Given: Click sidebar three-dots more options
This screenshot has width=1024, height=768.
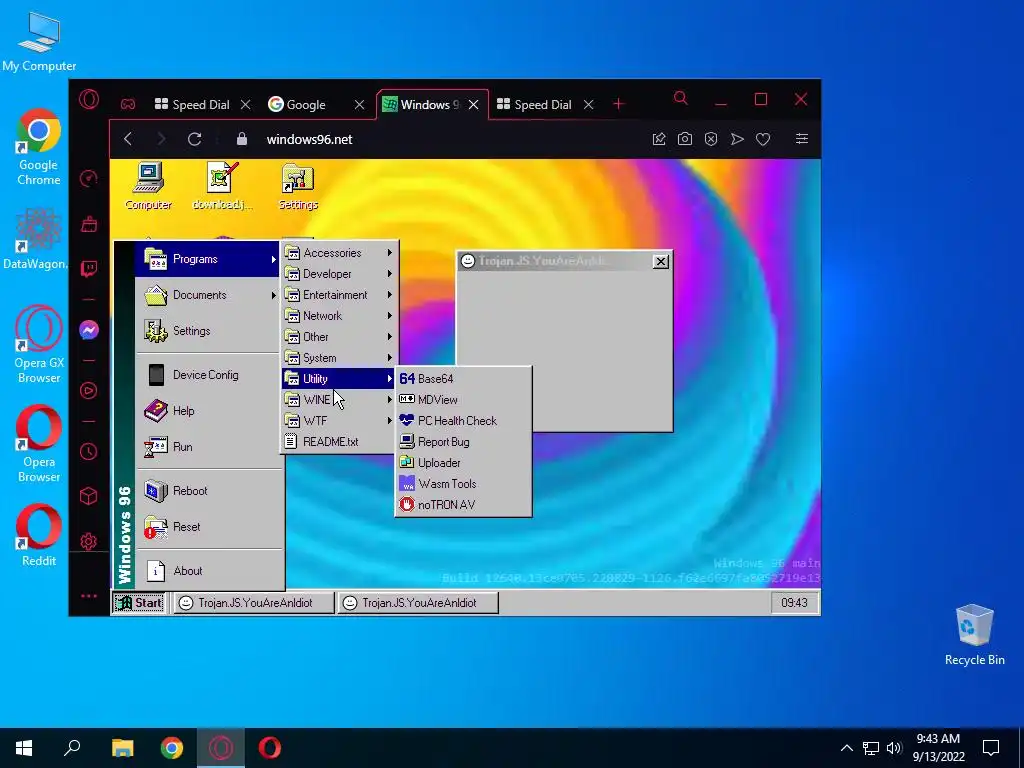Looking at the screenshot, I should tap(89, 596).
